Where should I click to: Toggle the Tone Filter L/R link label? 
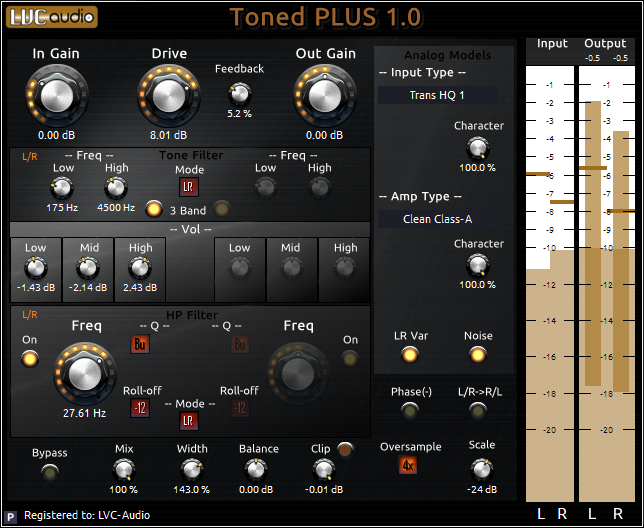click(x=30, y=157)
